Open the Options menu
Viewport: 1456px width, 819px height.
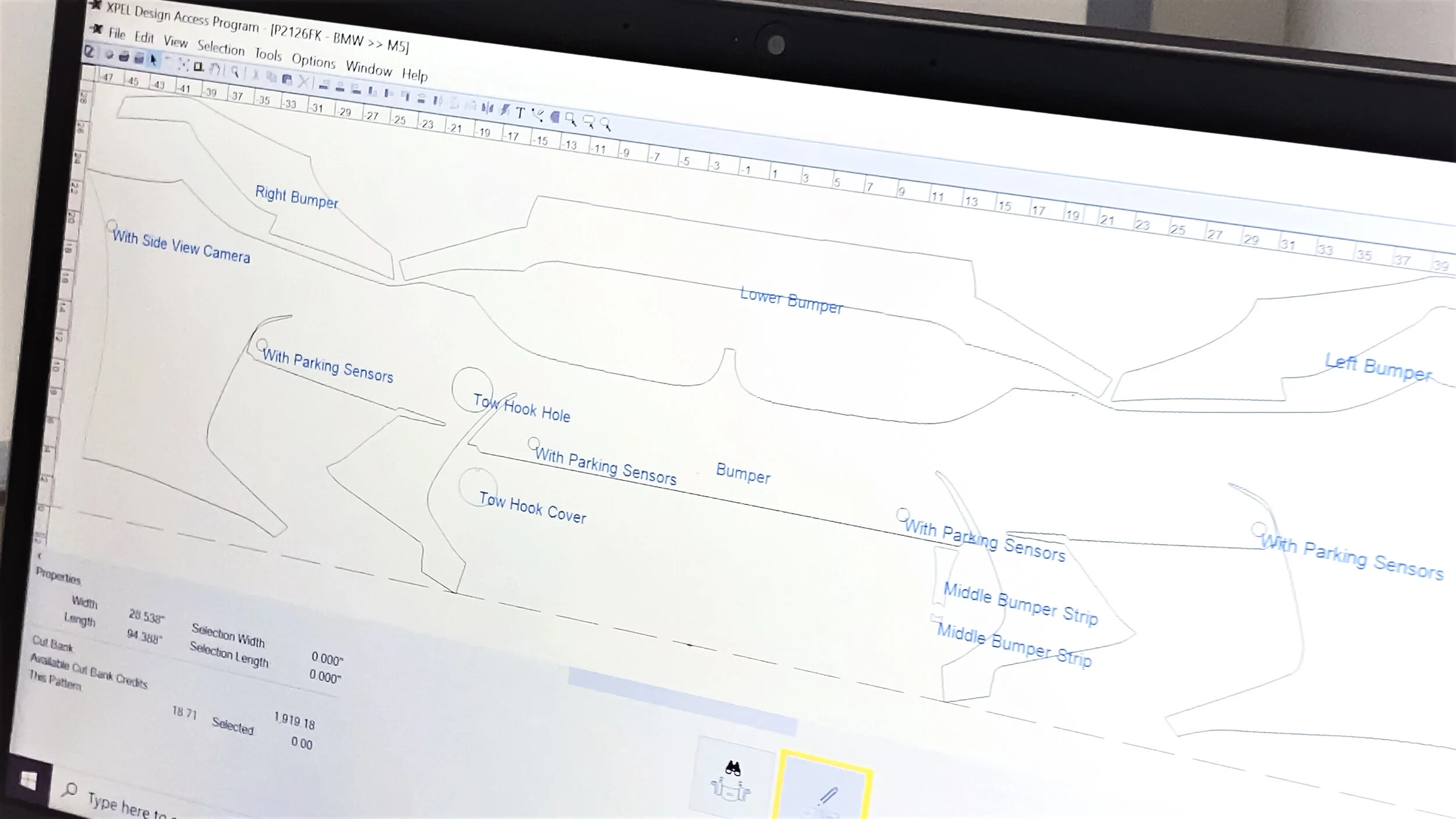(x=313, y=61)
